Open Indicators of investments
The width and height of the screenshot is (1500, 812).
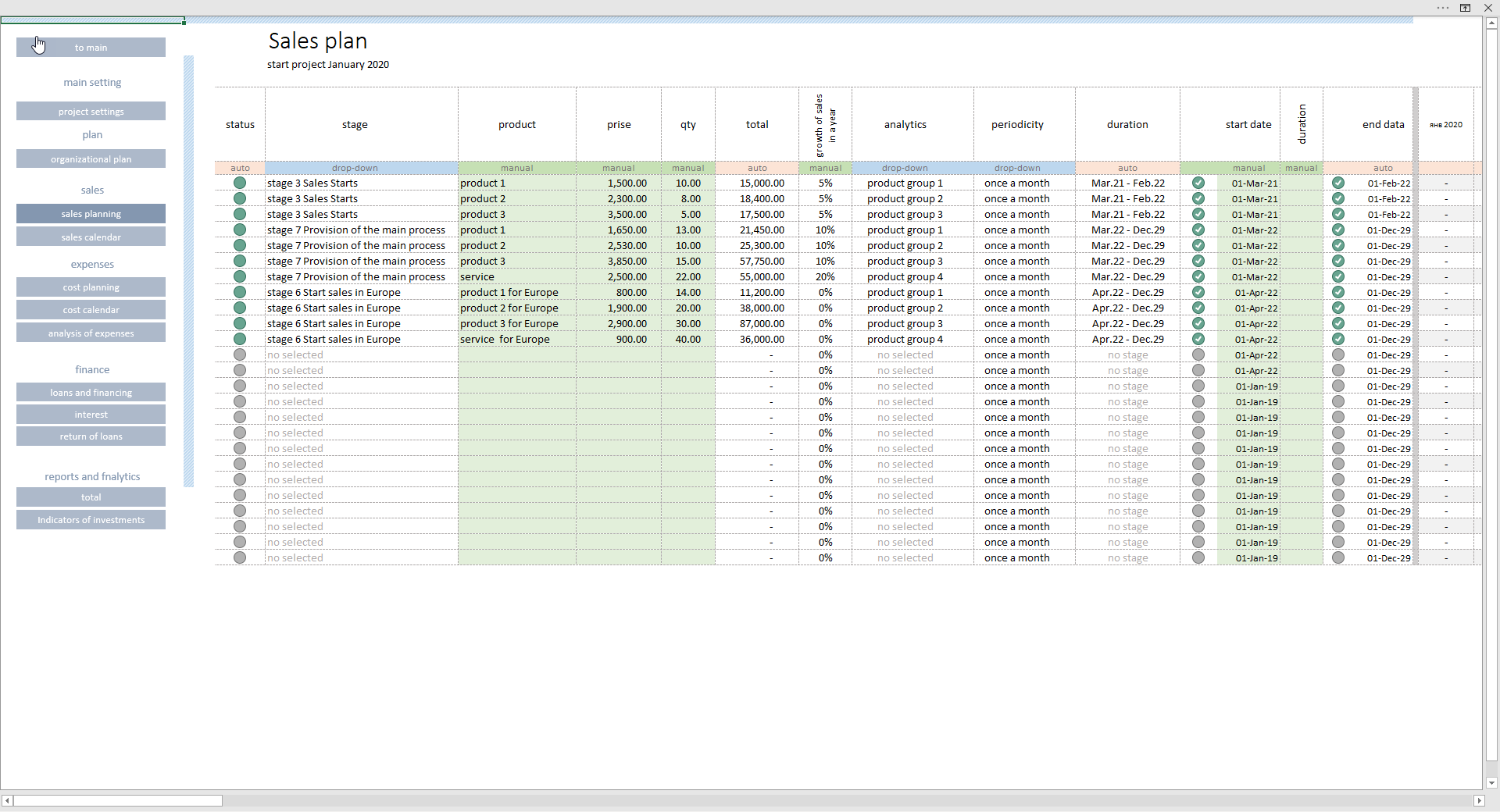pos(91,519)
